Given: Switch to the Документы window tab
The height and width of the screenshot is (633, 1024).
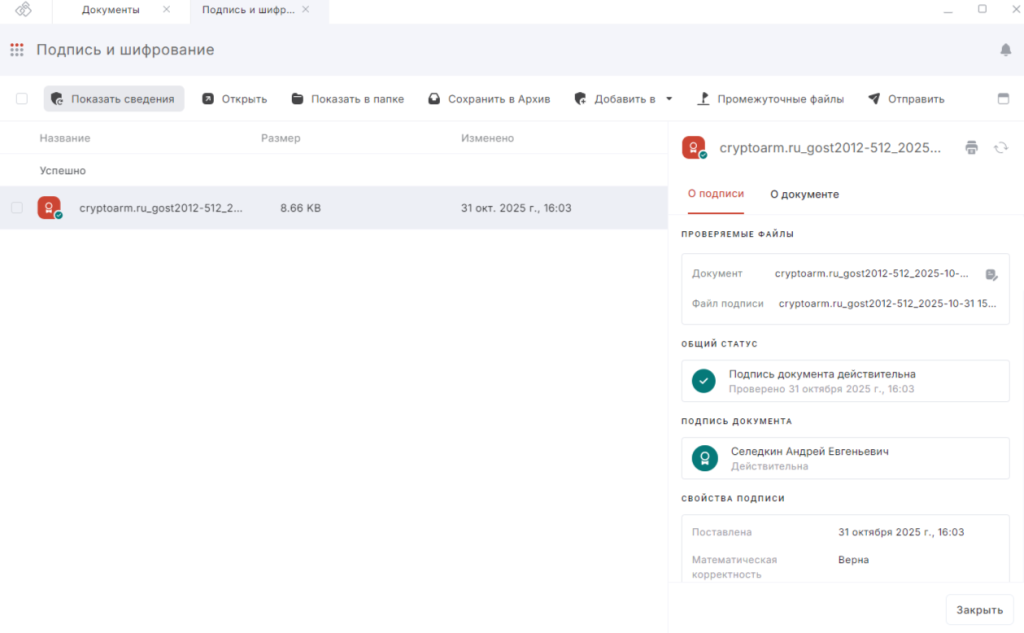Looking at the screenshot, I should coord(110,10).
